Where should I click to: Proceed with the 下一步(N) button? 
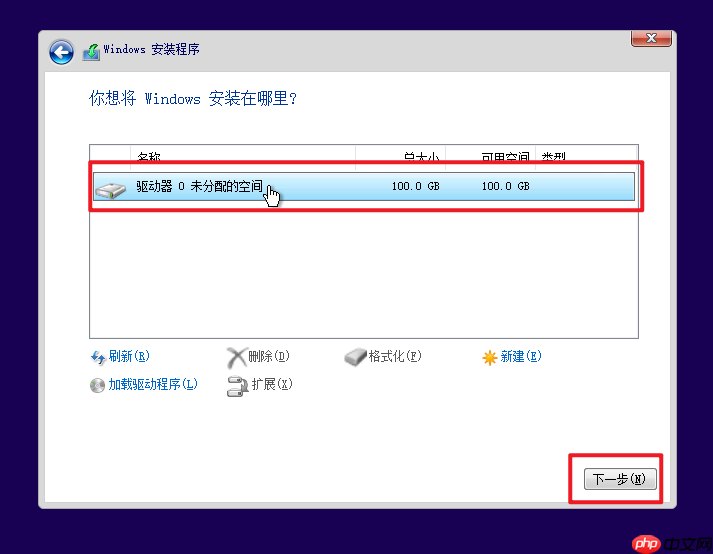click(x=620, y=479)
